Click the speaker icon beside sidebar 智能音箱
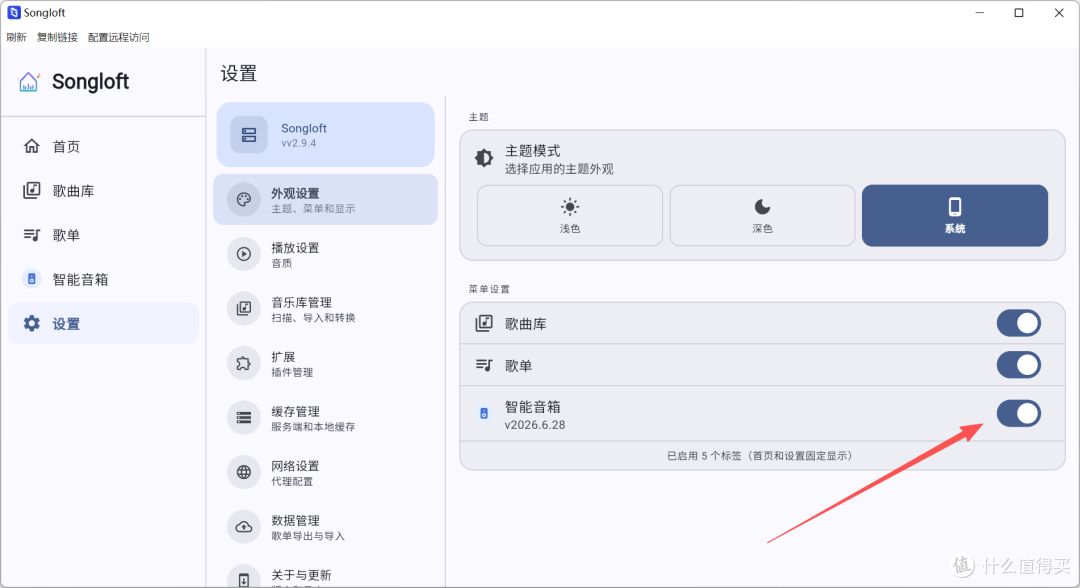This screenshot has width=1080, height=588. [32, 279]
